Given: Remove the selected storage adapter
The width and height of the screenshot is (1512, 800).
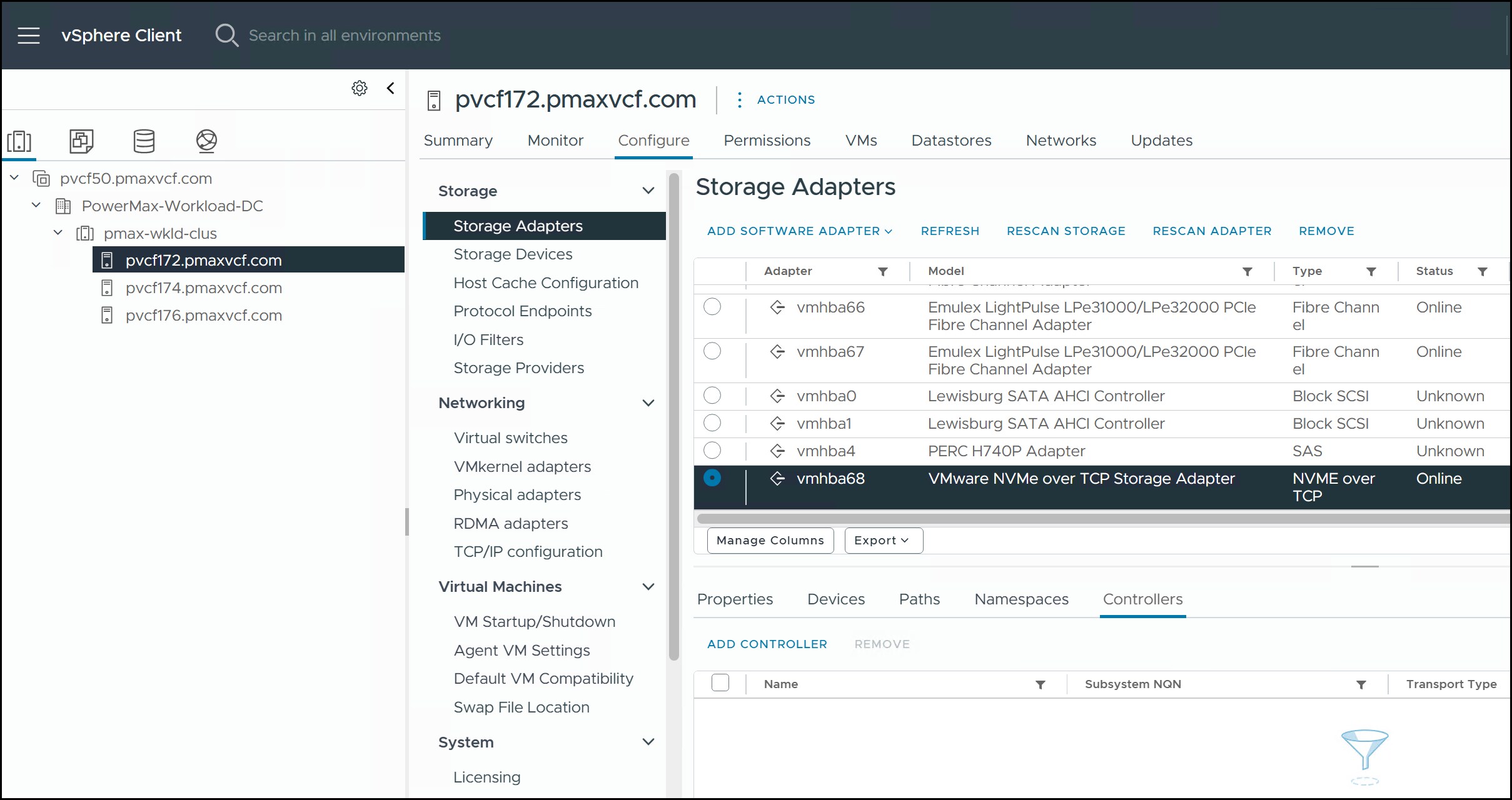Looking at the screenshot, I should coord(1326,231).
